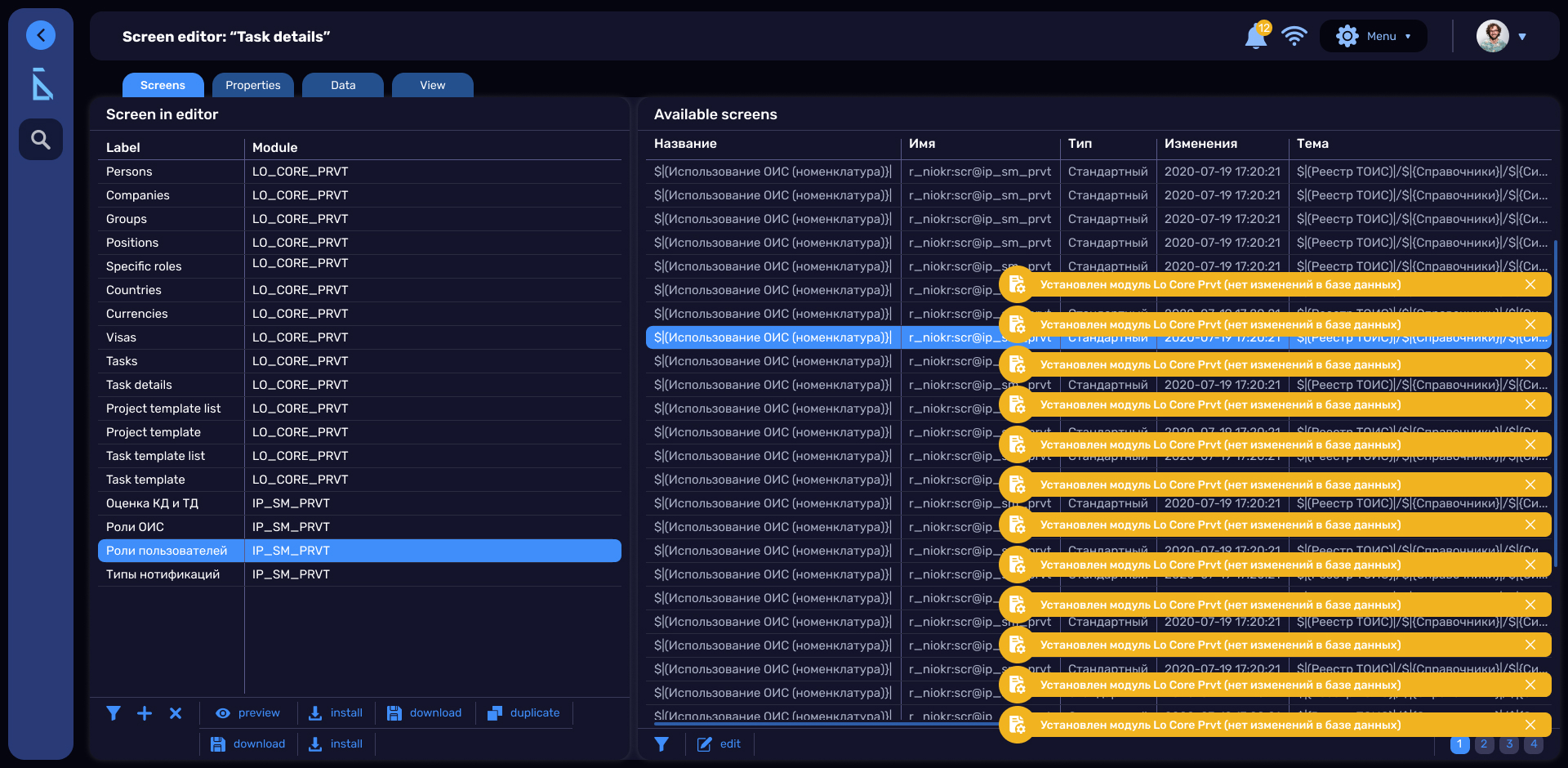
Task: Click the edit button under Available screens
Action: point(719,743)
